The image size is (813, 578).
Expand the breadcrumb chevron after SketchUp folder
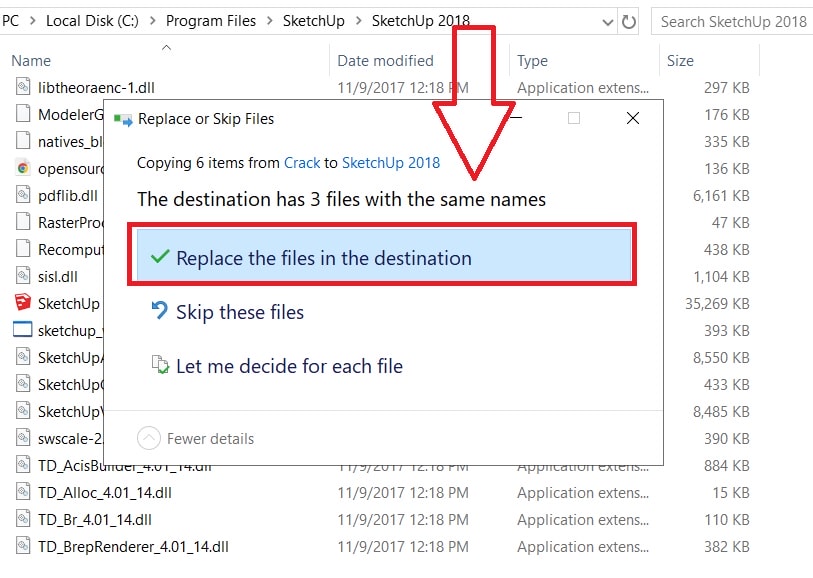(x=359, y=21)
